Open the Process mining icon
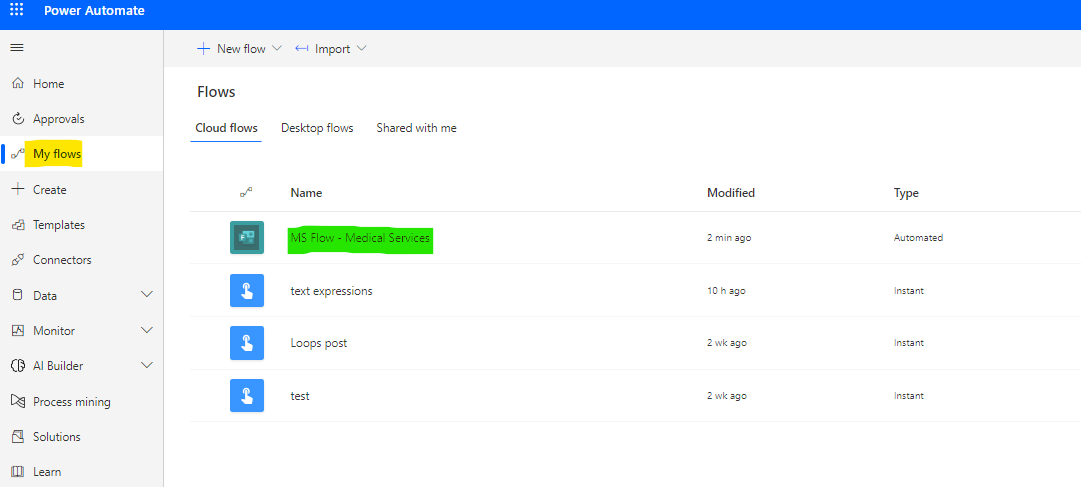 pyautogui.click(x=17, y=402)
